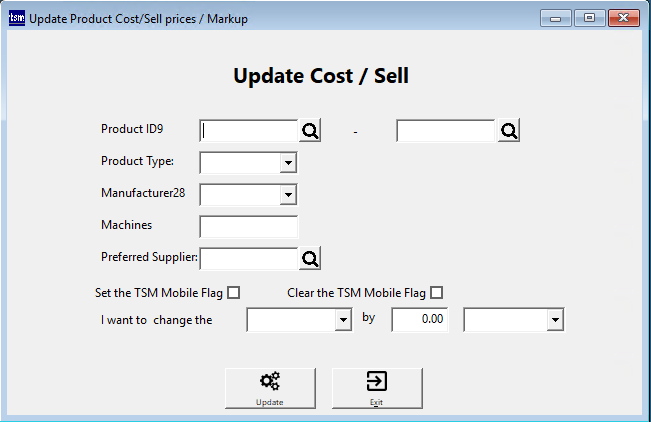651x422 pixels.
Task: Click the Update gears button
Action: (270, 387)
